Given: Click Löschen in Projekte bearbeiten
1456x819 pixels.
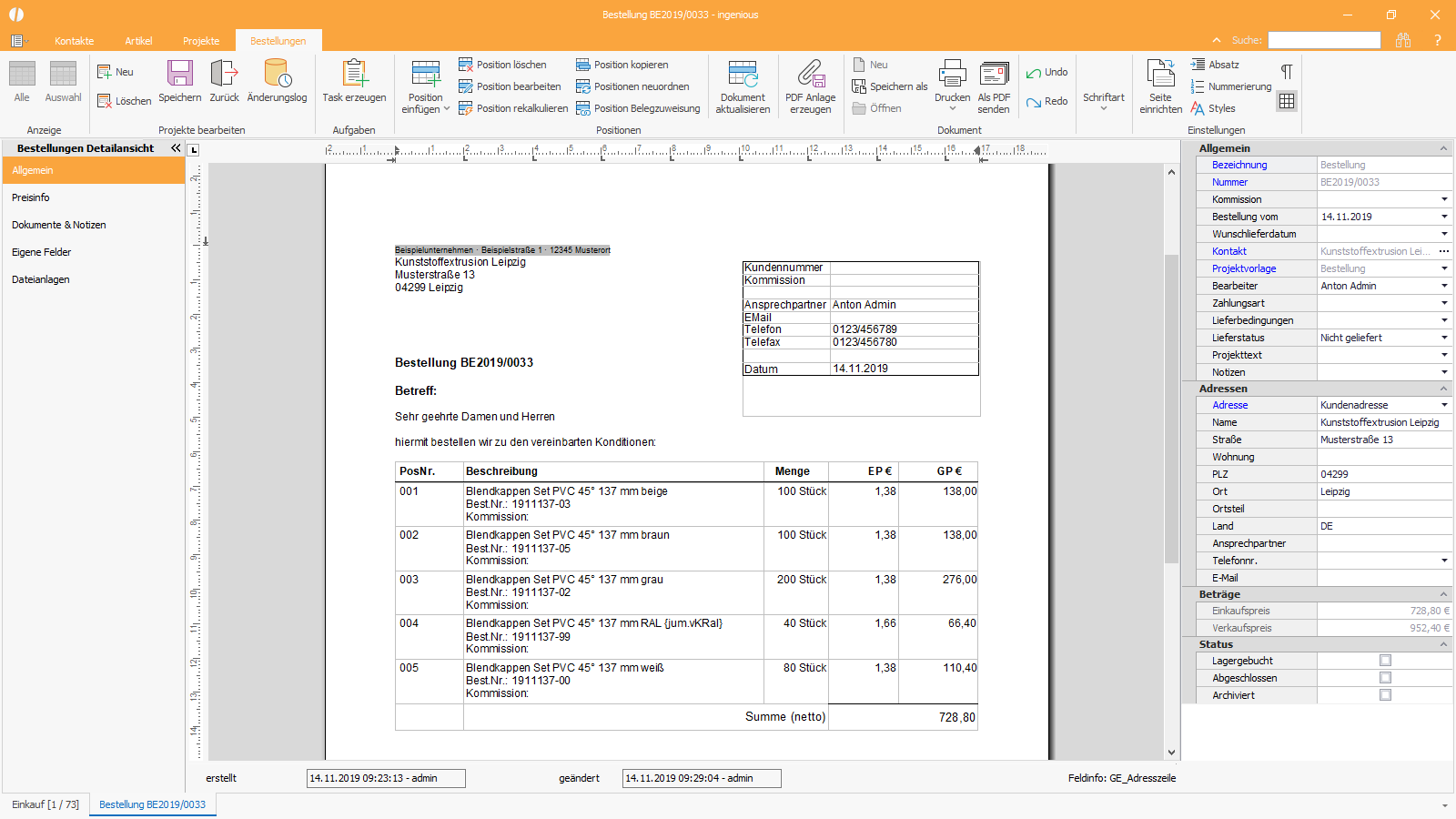Looking at the screenshot, I should point(125,101).
